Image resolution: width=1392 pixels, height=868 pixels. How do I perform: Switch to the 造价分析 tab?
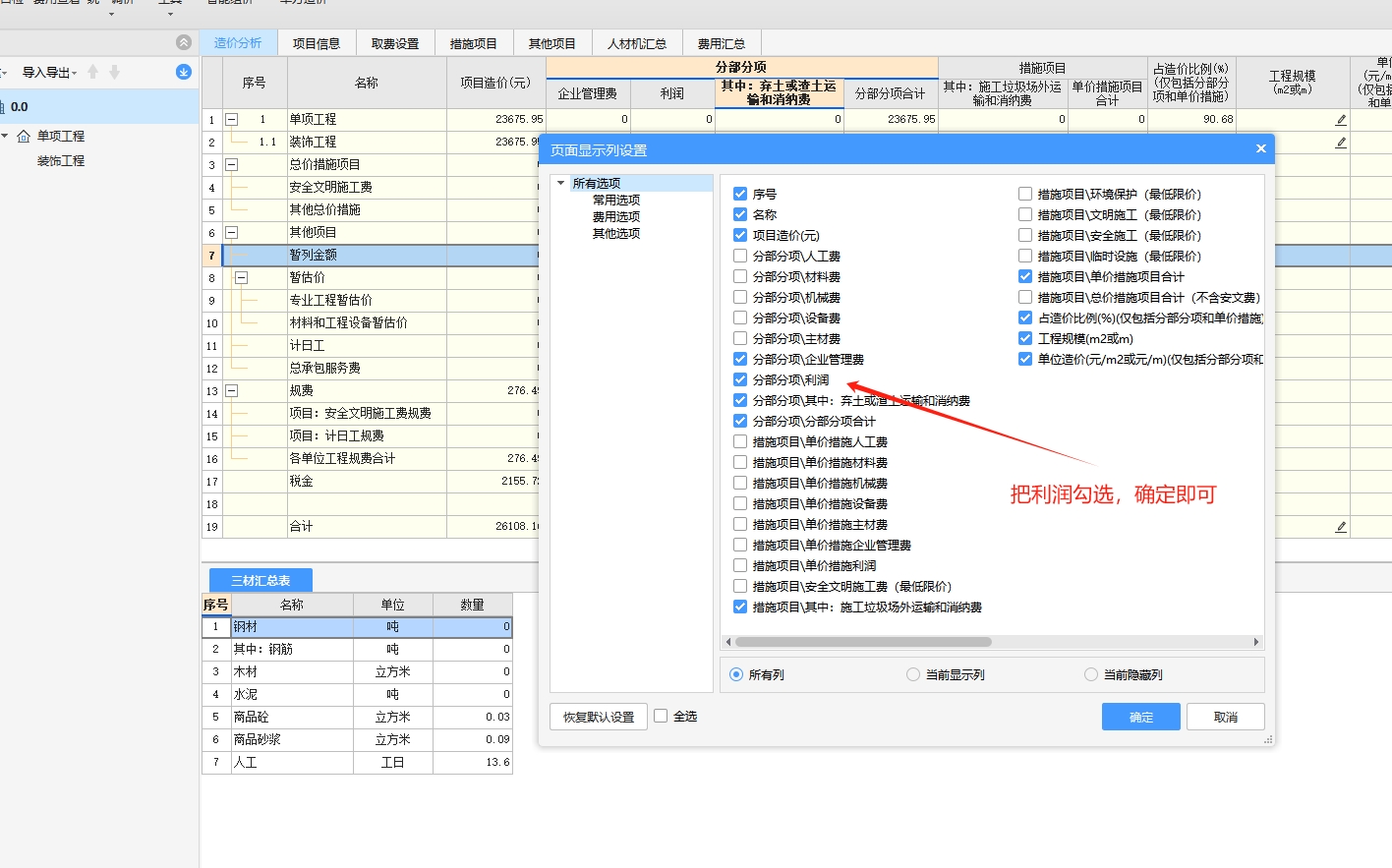[x=238, y=43]
